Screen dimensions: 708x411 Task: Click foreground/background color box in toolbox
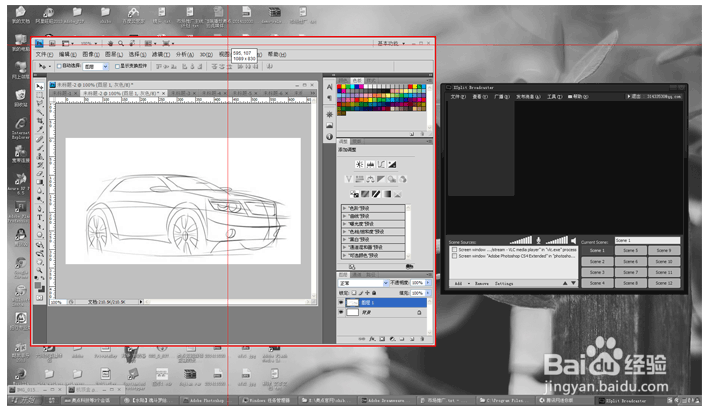click(x=40, y=287)
